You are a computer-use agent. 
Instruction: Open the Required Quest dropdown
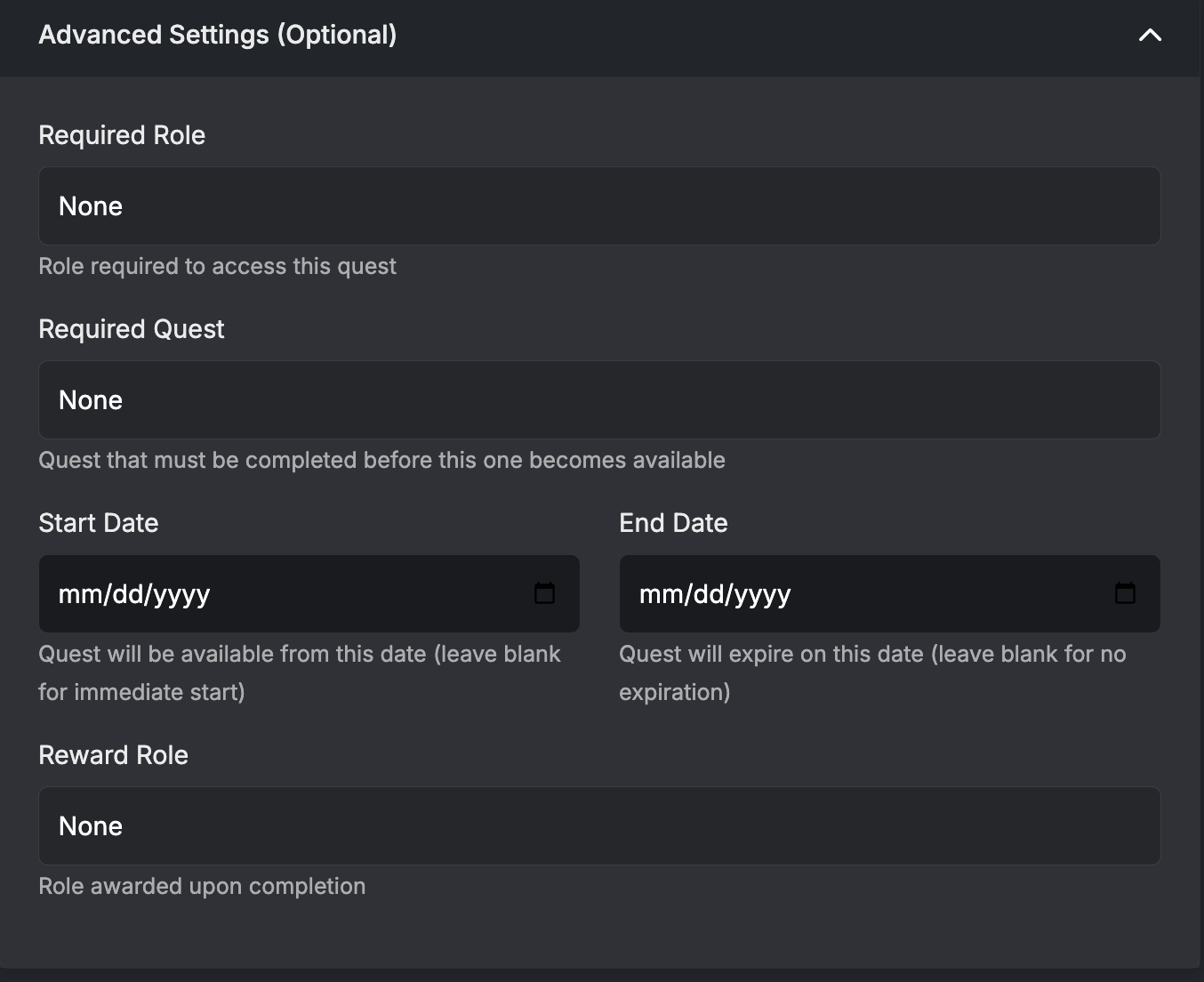click(599, 400)
